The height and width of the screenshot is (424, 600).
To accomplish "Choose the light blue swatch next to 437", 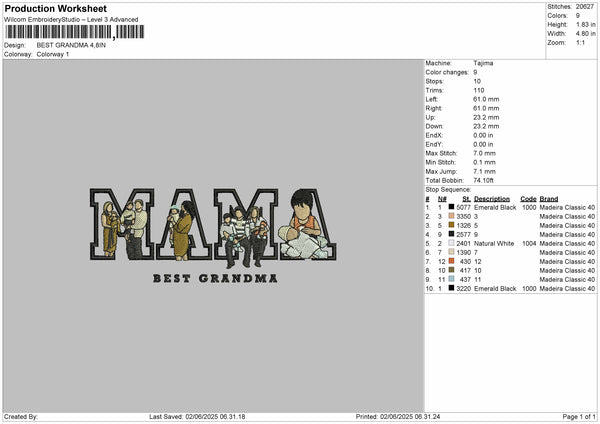I will [x=451, y=279].
